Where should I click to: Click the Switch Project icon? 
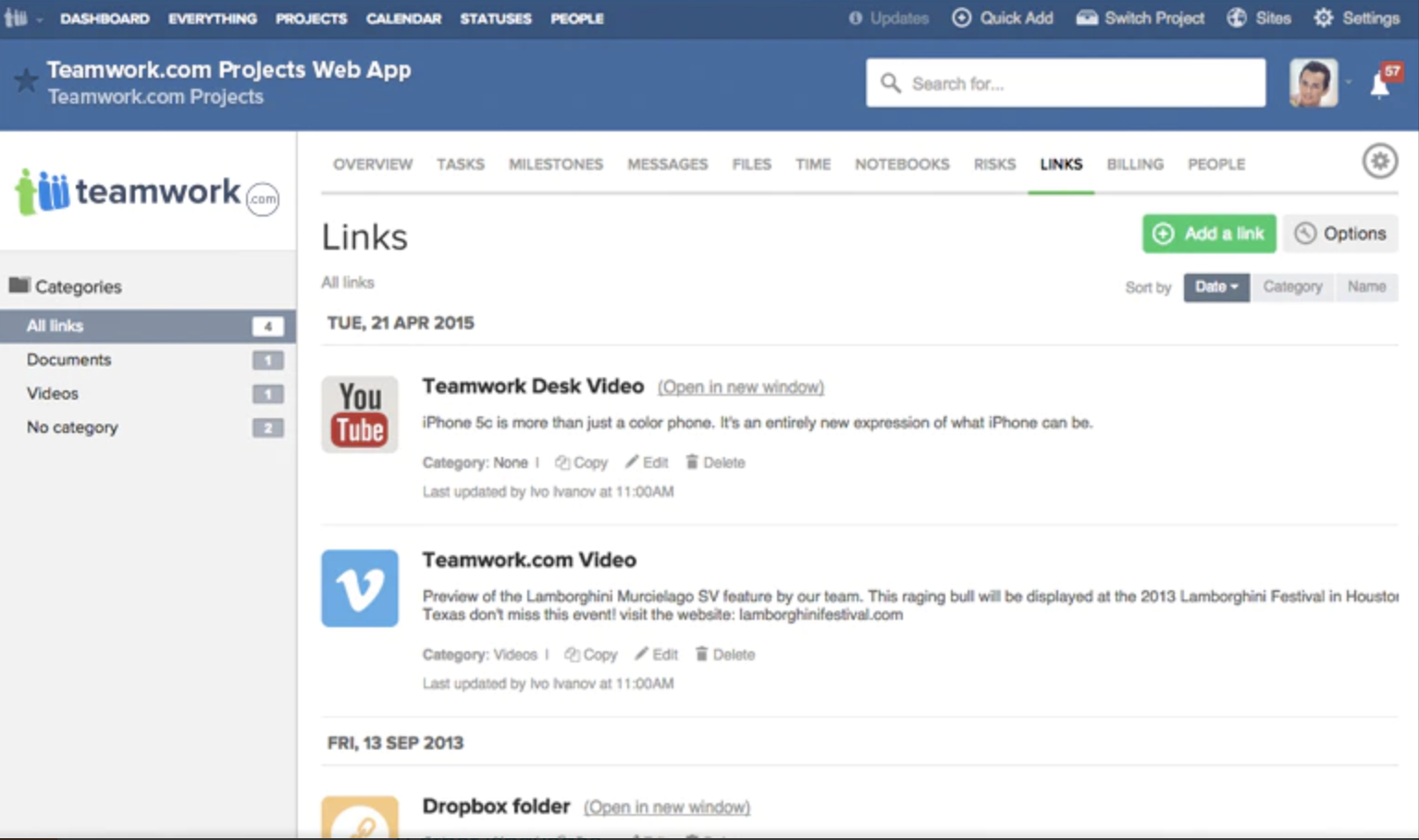coord(1087,18)
